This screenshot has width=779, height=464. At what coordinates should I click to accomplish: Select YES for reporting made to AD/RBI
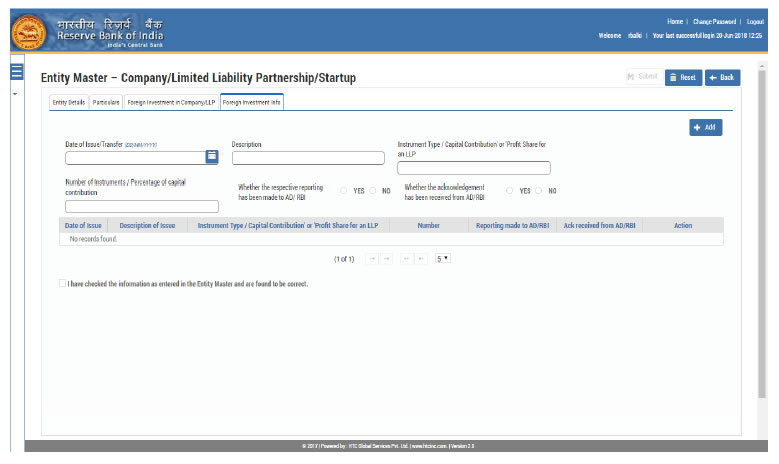point(344,190)
